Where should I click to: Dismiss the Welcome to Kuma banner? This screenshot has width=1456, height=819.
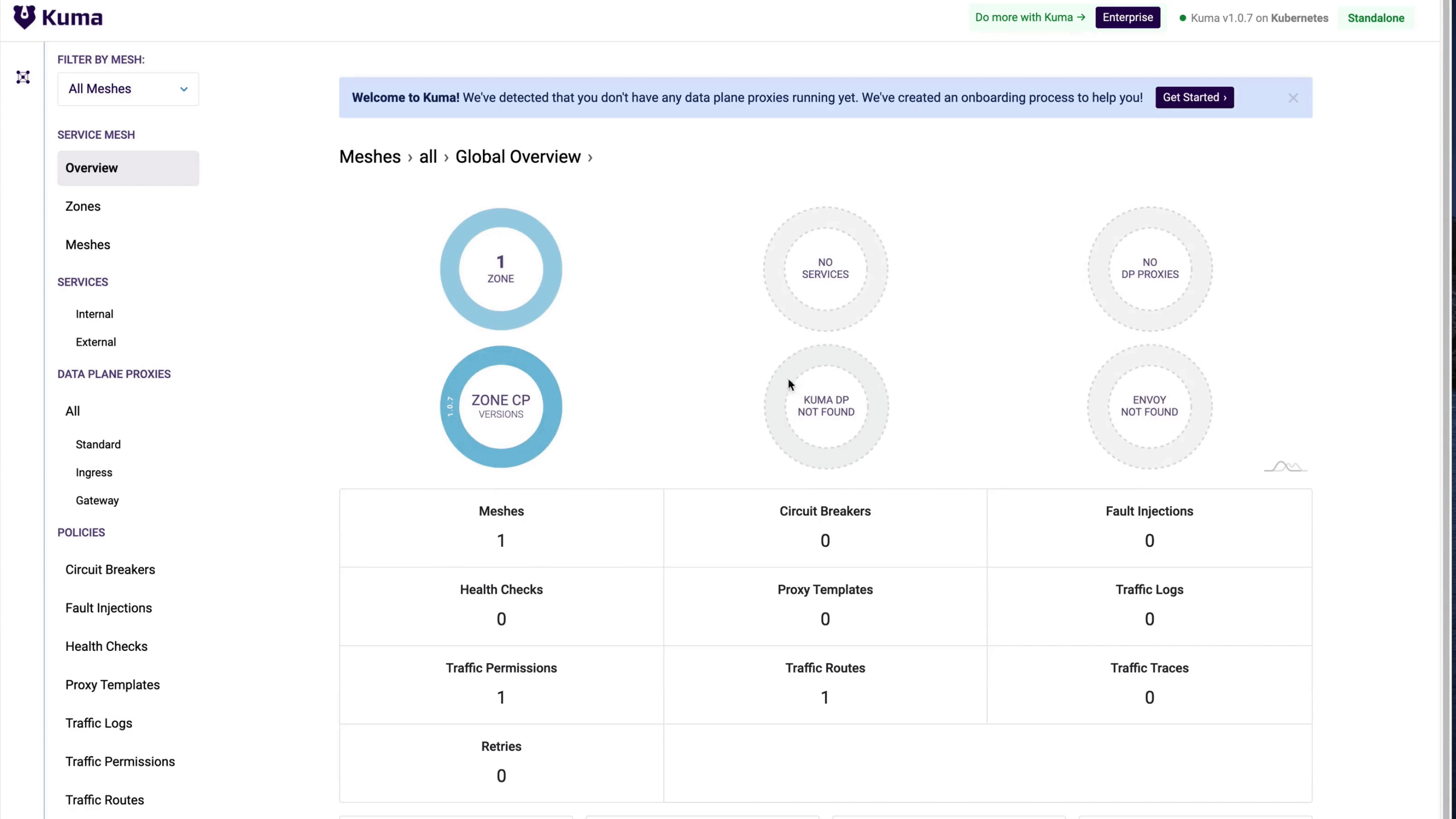1293,97
